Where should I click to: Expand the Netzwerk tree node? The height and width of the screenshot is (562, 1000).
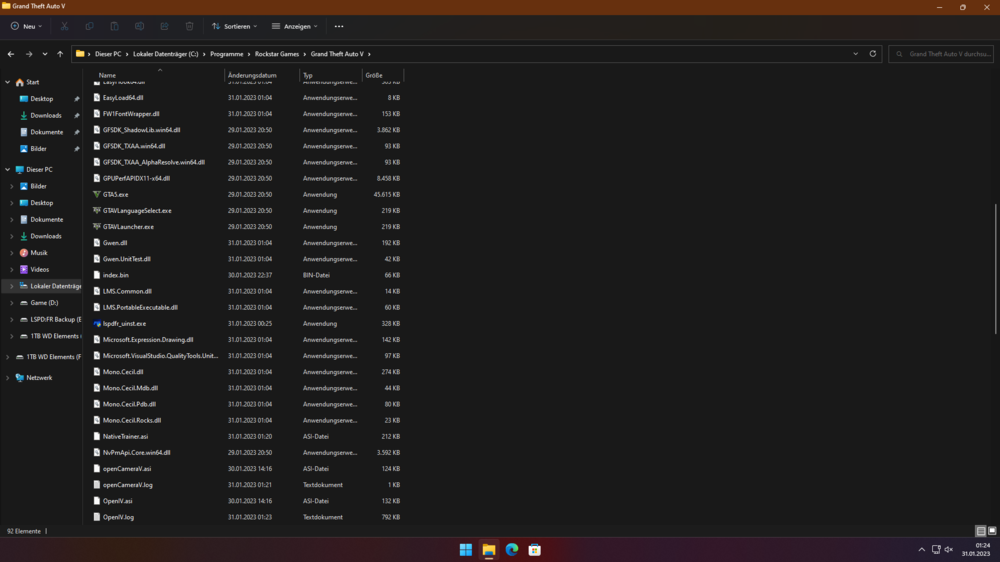8,378
